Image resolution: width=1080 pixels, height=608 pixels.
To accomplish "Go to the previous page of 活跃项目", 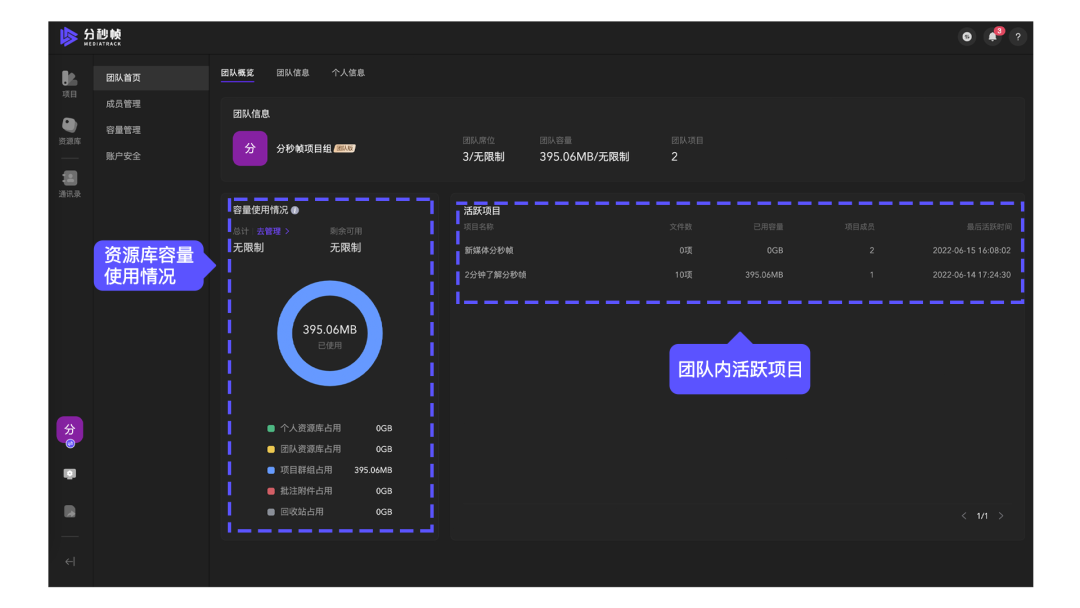I will [x=964, y=516].
